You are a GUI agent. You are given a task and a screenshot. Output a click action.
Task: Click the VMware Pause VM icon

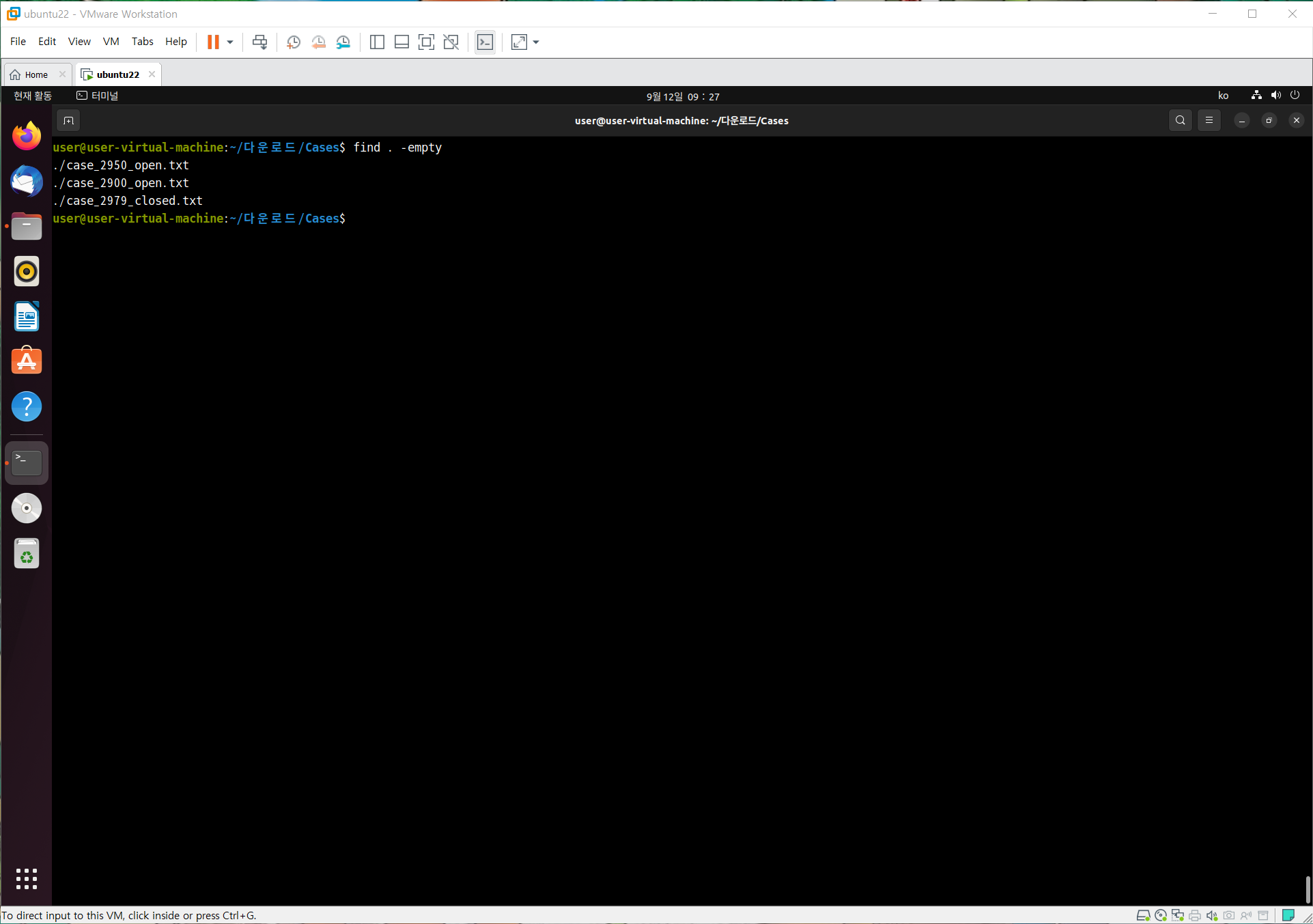click(213, 42)
